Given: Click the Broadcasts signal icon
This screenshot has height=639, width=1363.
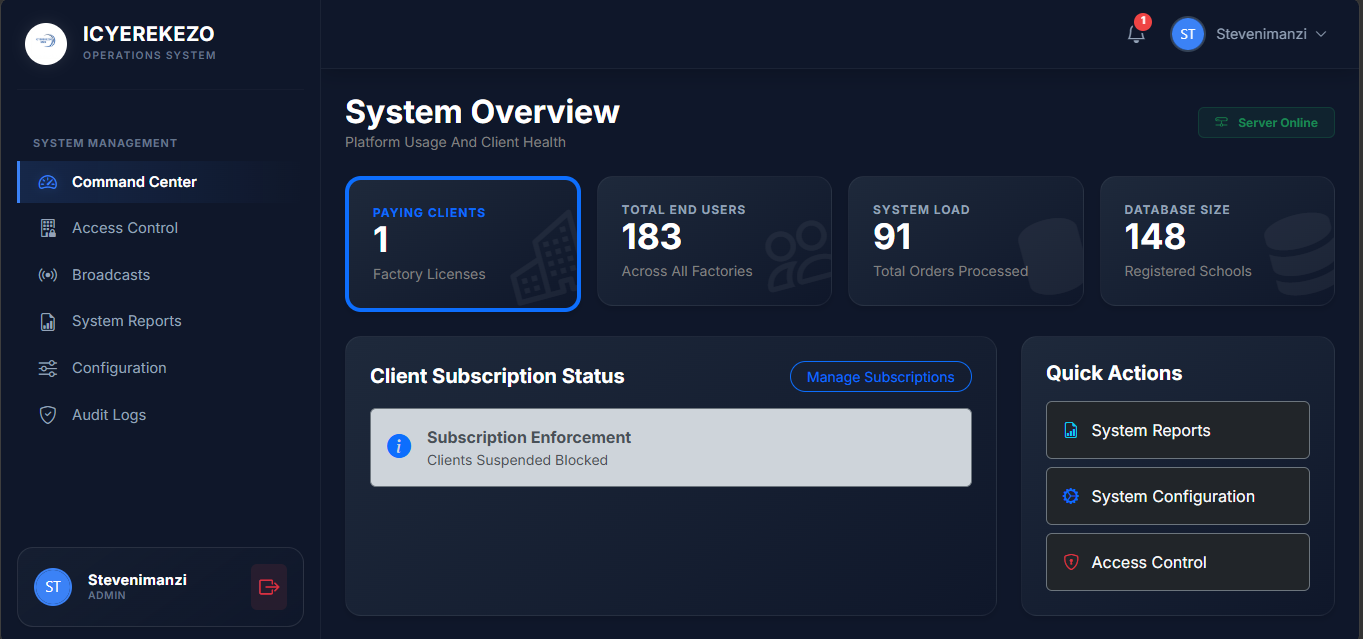Looking at the screenshot, I should tap(48, 275).
